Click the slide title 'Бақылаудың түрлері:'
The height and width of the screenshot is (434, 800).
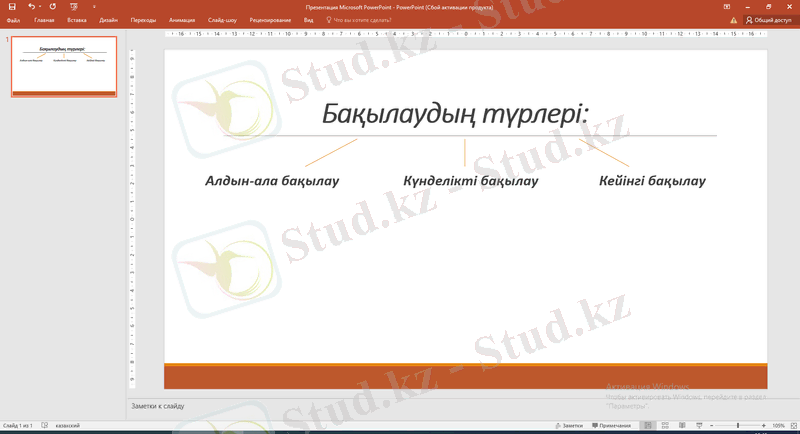point(455,114)
